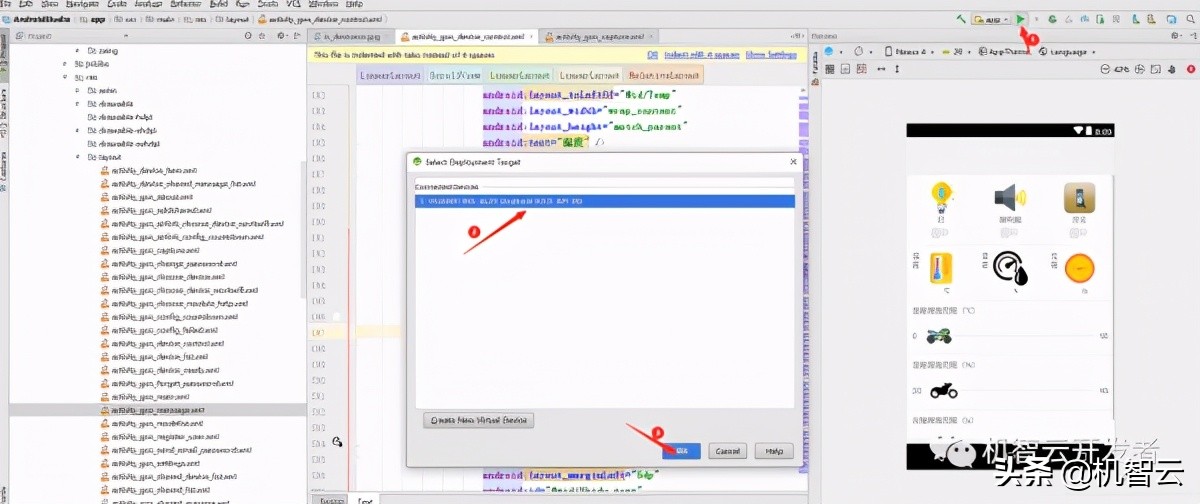Viewport: 1200px width, 504px height.
Task: Click the green motorcycle slider in phone preview
Action: pyautogui.click(x=939, y=336)
